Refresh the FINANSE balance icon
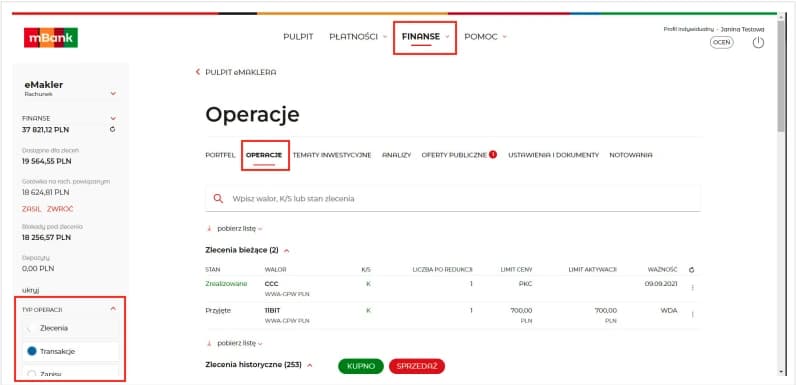This screenshot has width=796, height=385. click(x=113, y=130)
